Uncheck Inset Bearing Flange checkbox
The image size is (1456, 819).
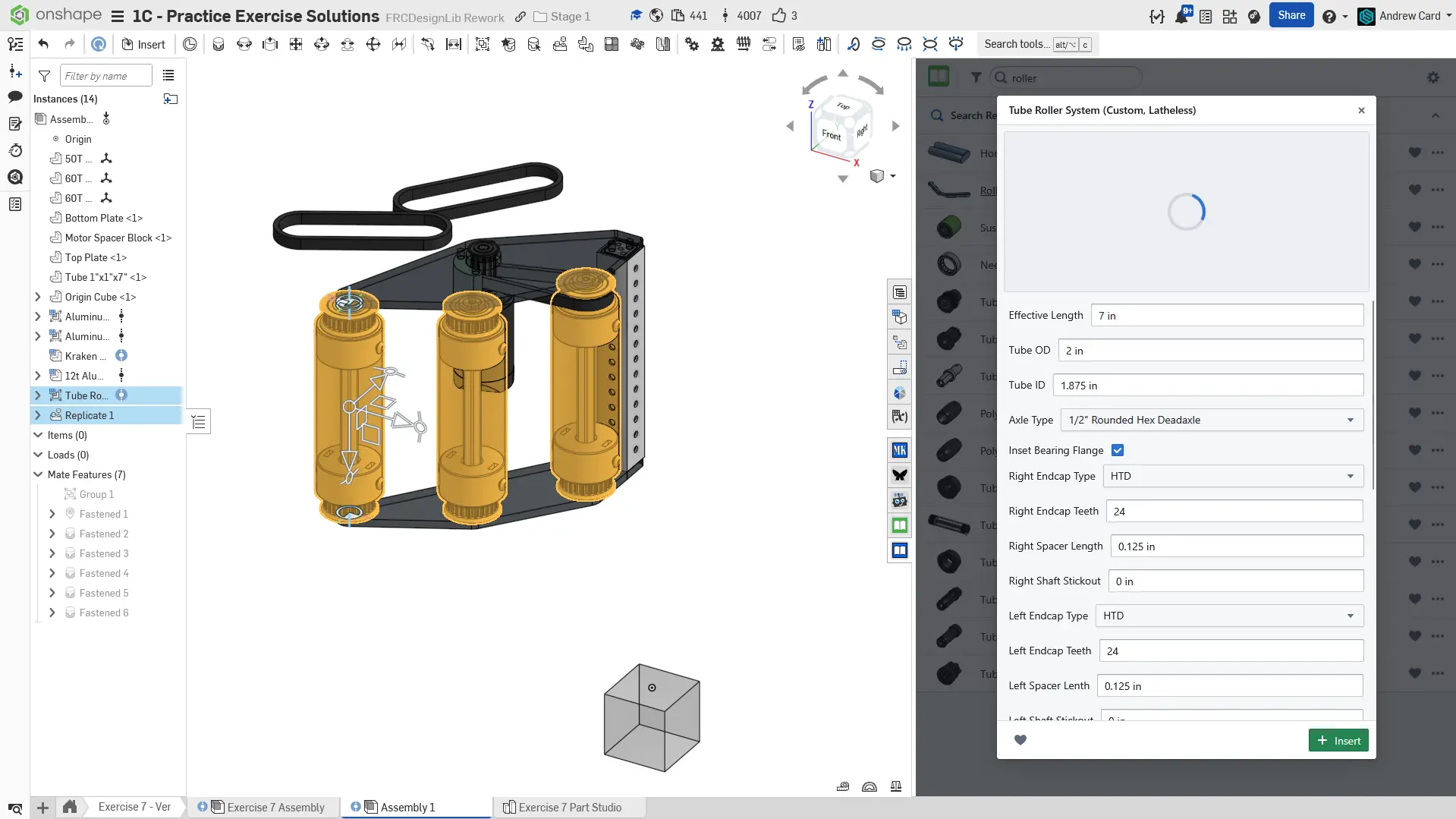pos(1118,450)
